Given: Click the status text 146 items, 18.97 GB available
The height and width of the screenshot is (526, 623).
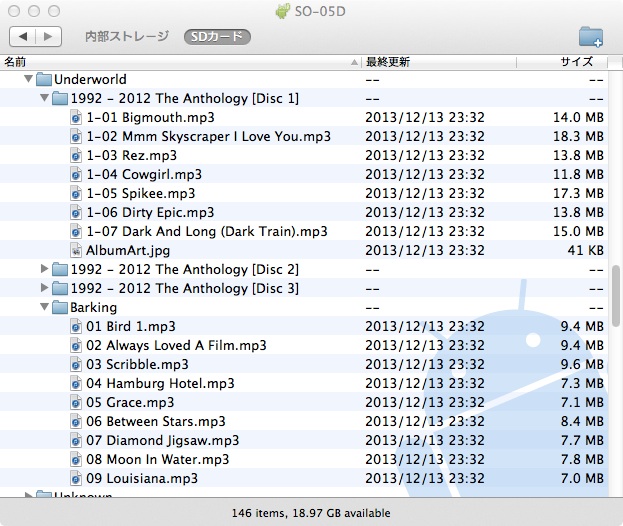Looking at the screenshot, I should click(311, 513).
